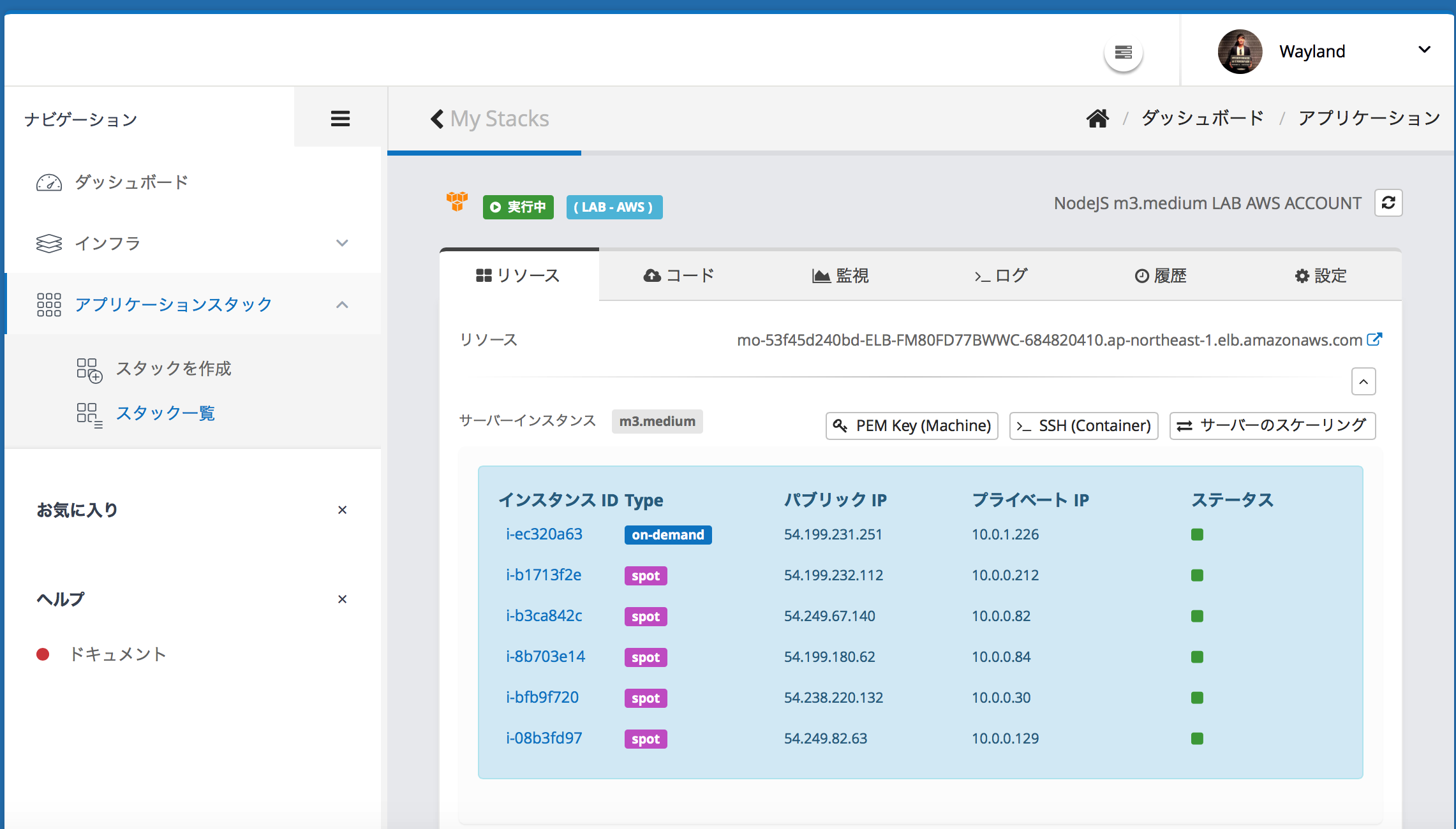
Task: Switch to the 監視 tab
Action: coord(840,275)
